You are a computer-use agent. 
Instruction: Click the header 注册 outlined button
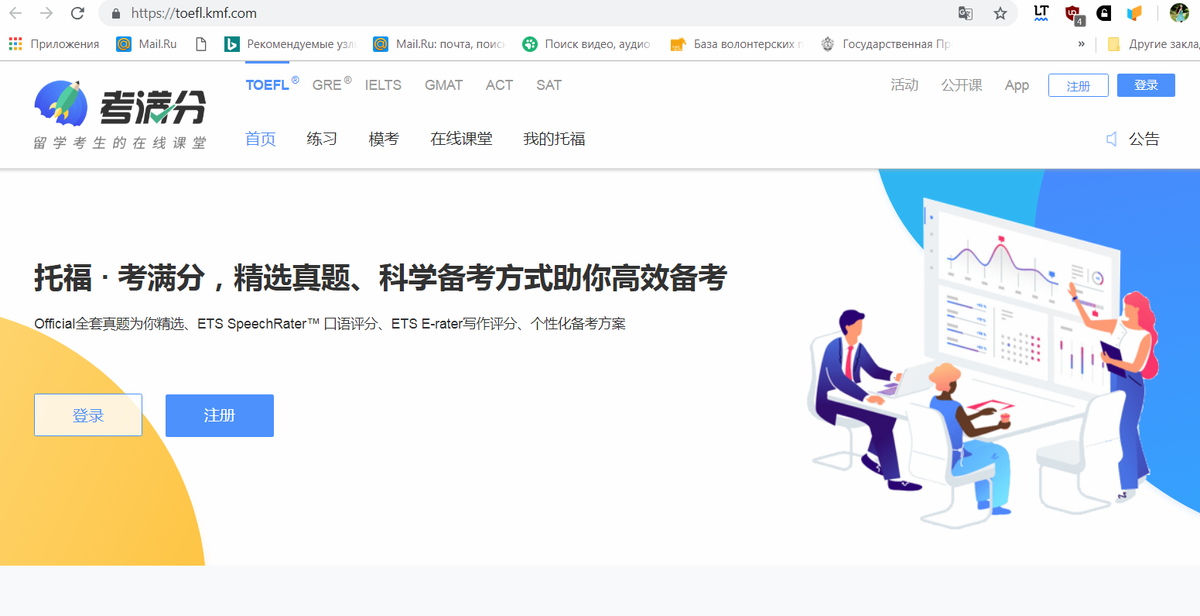[1078, 85]
